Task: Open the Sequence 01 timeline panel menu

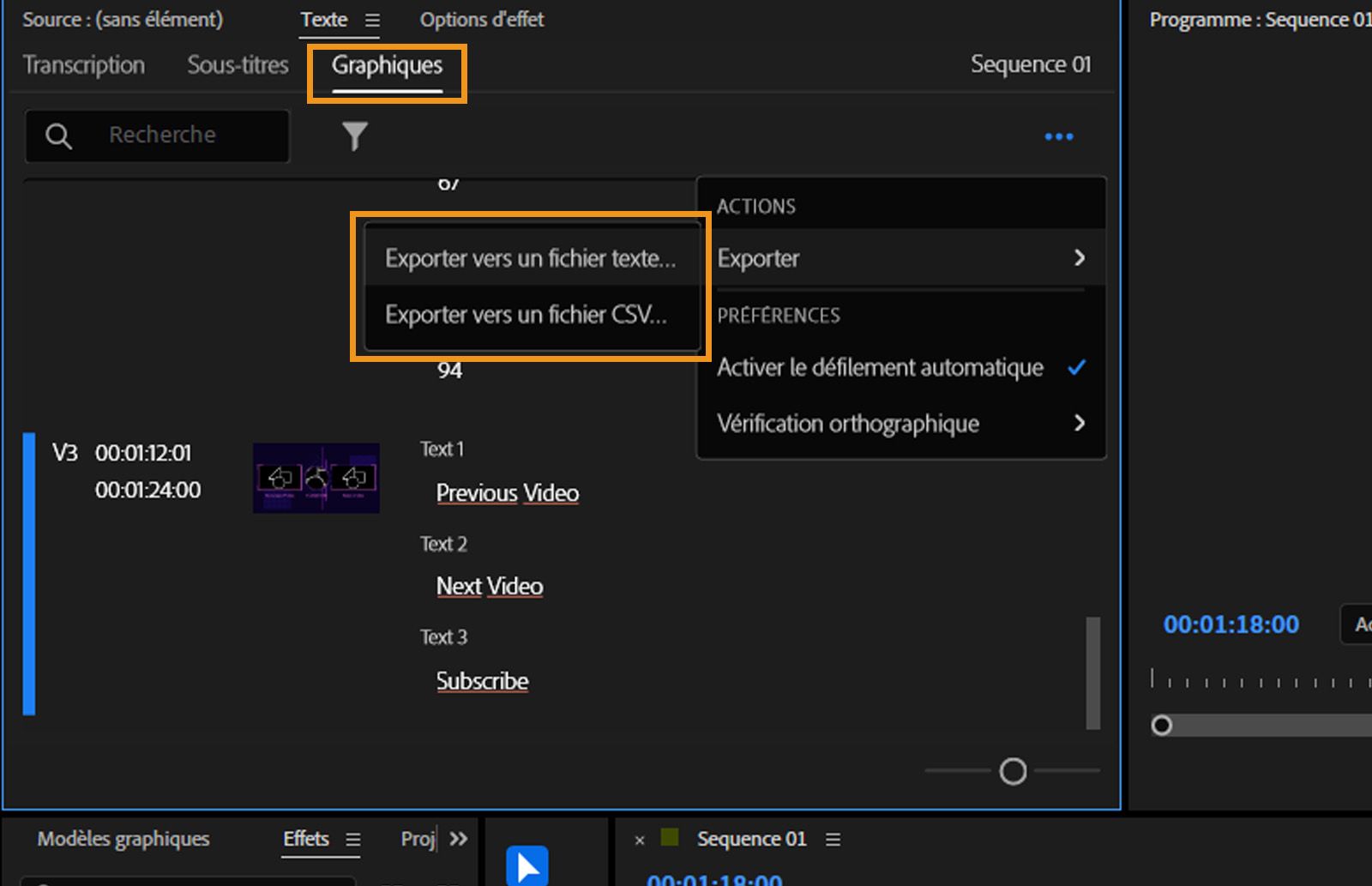Action: point(833,840)
